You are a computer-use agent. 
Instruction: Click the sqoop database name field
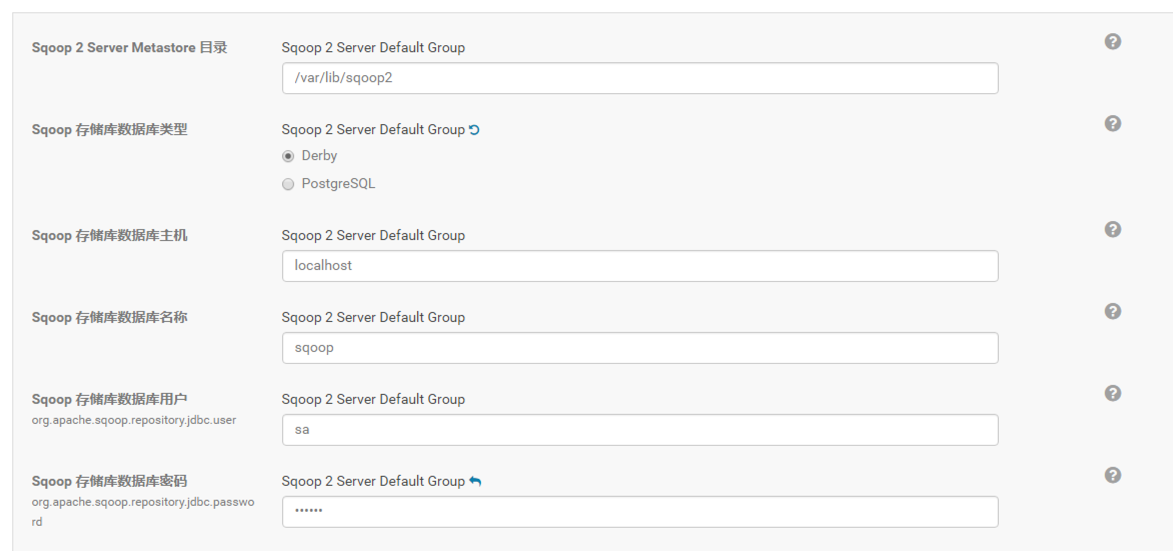pyautogui.click(x=640, y=348)
